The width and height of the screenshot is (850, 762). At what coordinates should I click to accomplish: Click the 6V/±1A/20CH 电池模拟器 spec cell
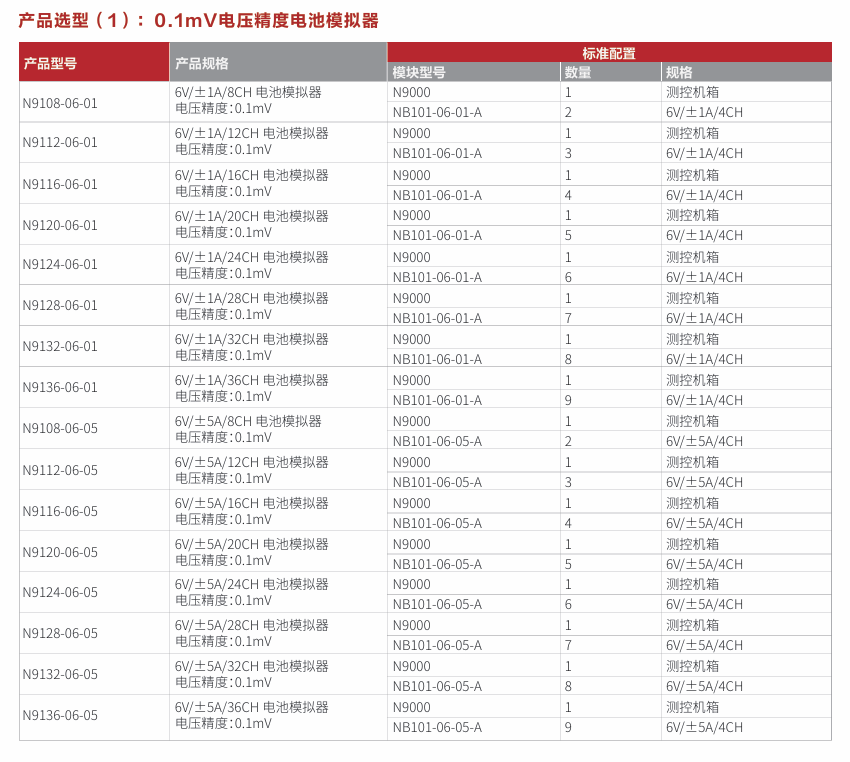pos(251,216)
